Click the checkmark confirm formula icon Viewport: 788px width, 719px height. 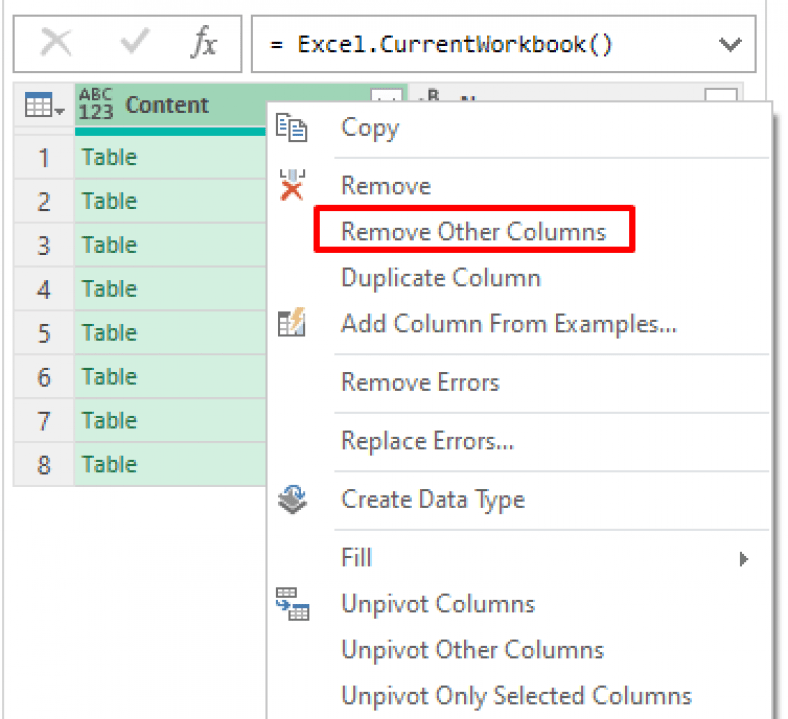pos(135,42)
